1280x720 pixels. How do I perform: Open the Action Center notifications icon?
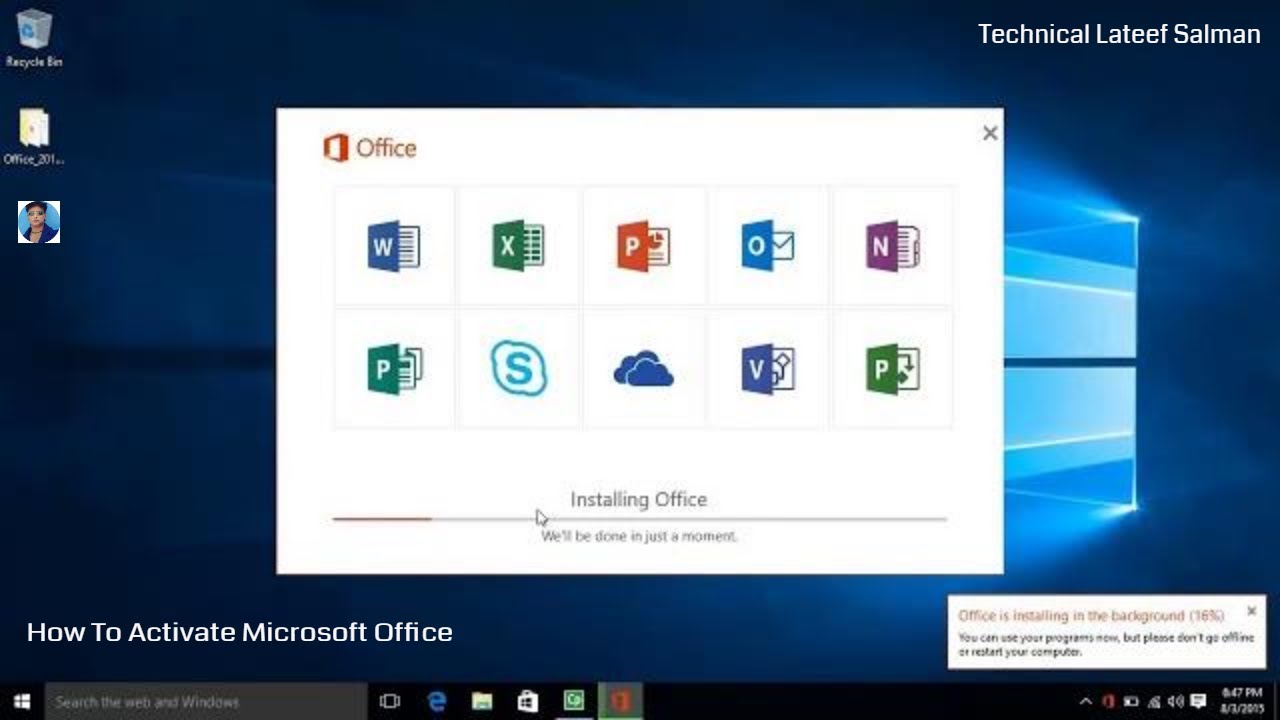[x=1198, y=702]
